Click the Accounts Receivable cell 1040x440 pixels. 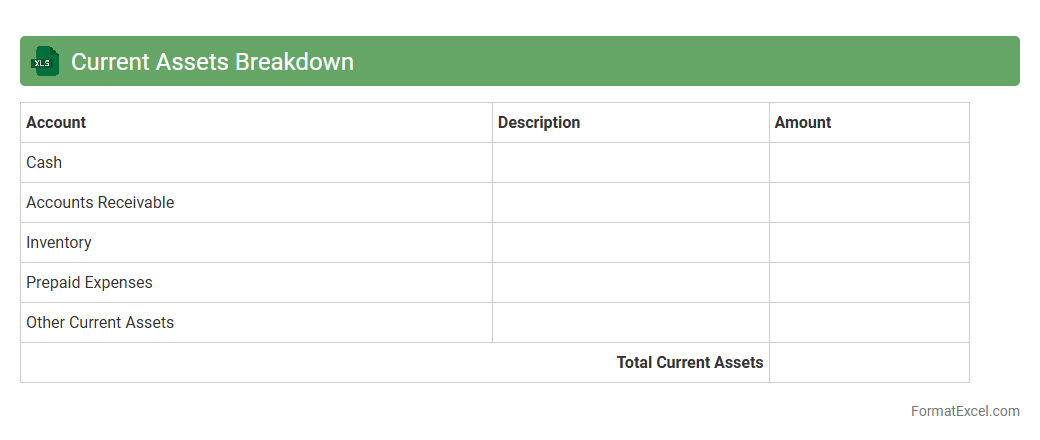[100, 203]
